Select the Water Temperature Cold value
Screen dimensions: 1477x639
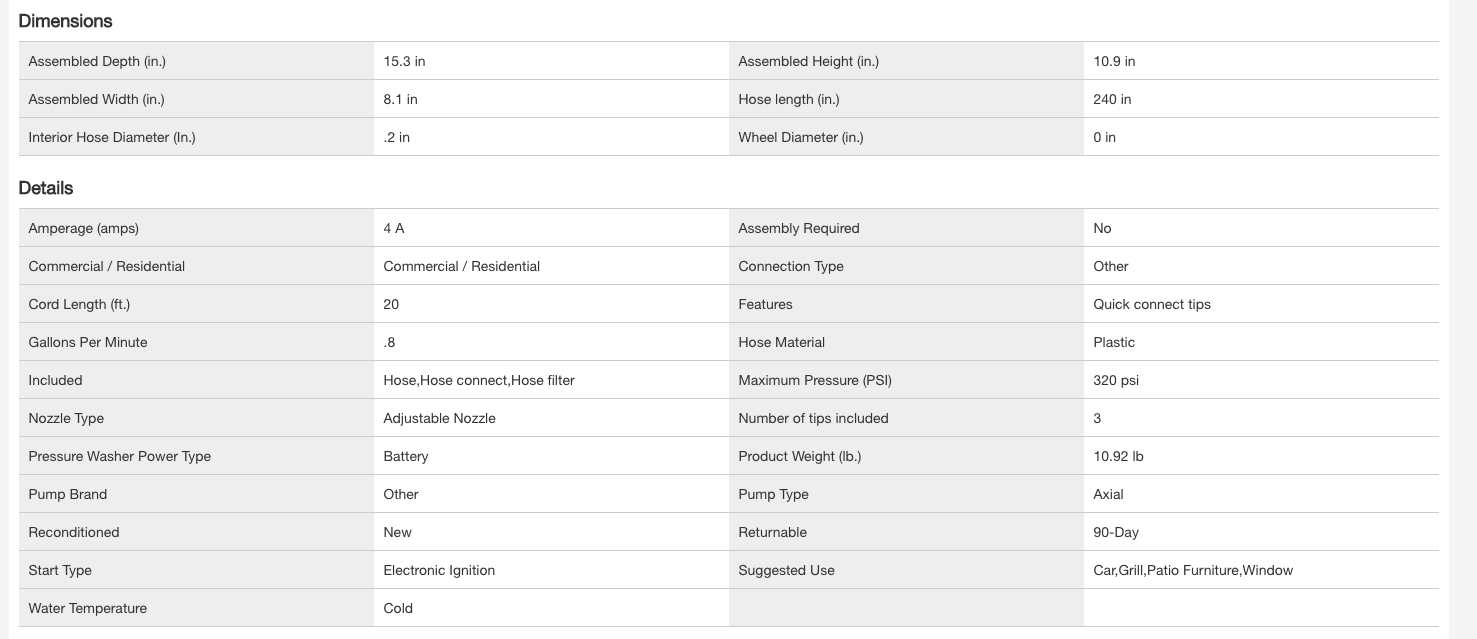click(x=398, y=608)
